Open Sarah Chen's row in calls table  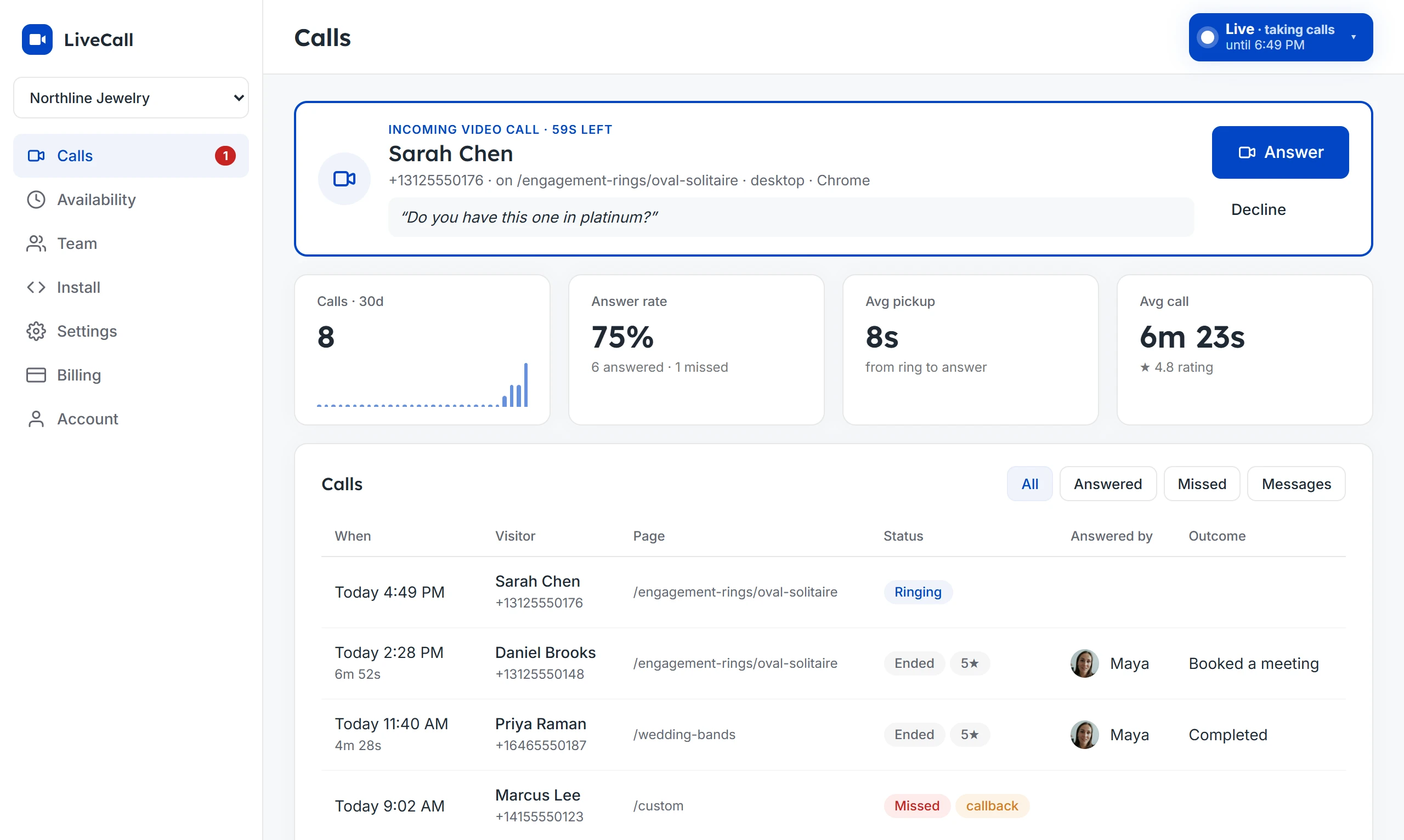point(833,592)
